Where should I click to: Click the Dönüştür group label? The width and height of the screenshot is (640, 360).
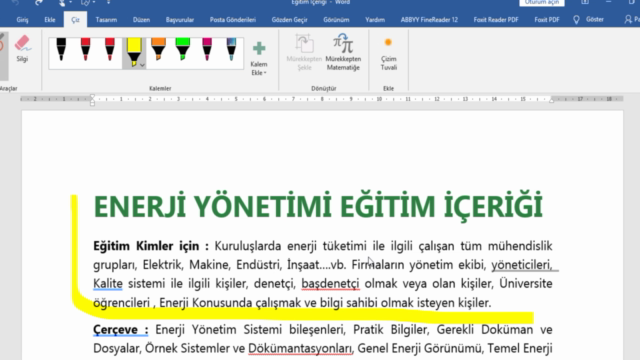[x=324, y=89]
